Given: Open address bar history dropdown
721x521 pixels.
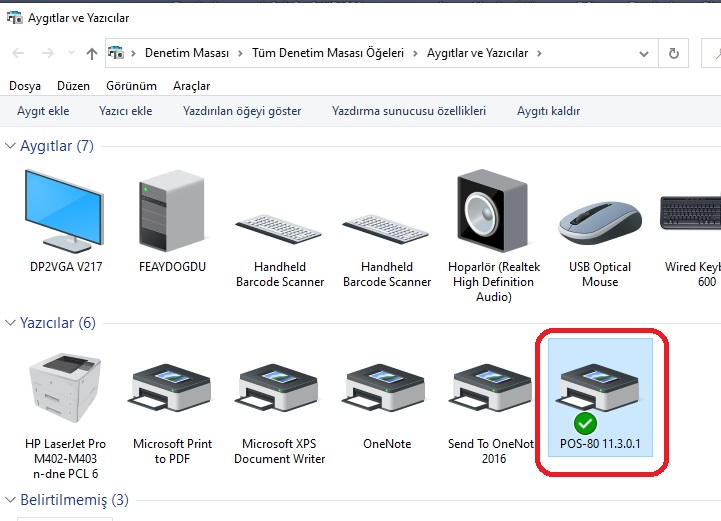Looking at the screenshot, I should pyautogui.click(x=646, y=53).
